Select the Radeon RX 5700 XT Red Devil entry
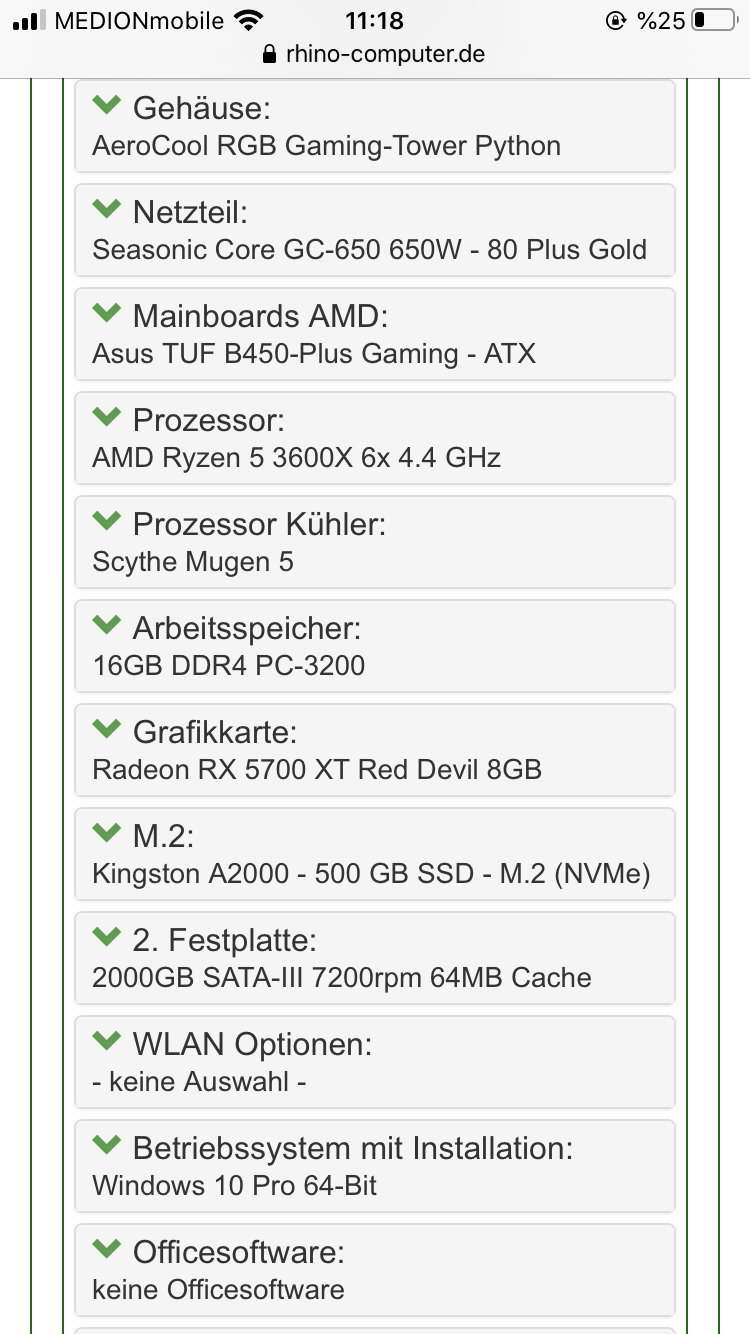 tap(316, 769)
